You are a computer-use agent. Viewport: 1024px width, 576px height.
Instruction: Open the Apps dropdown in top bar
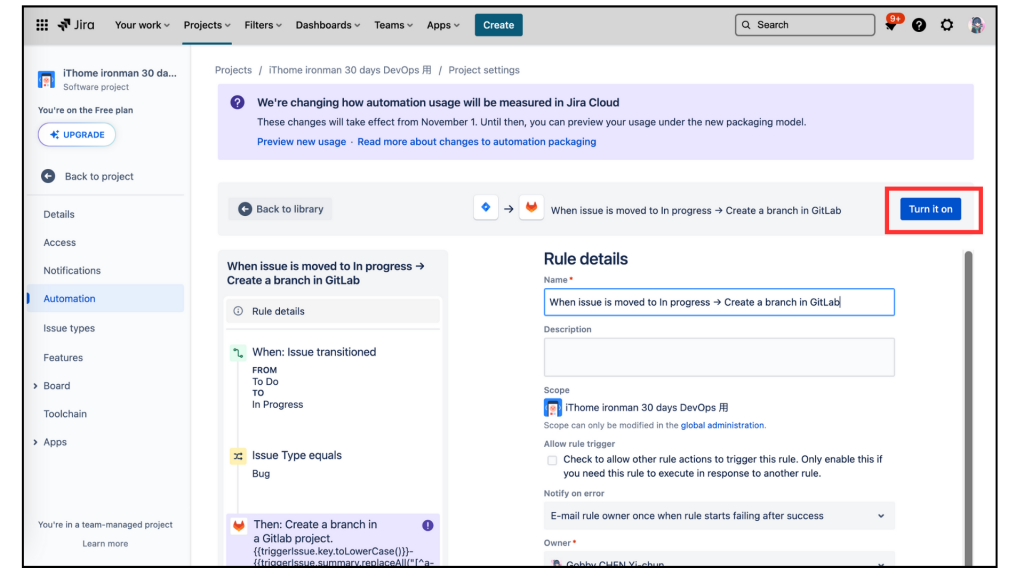click(x=443, y=25)
